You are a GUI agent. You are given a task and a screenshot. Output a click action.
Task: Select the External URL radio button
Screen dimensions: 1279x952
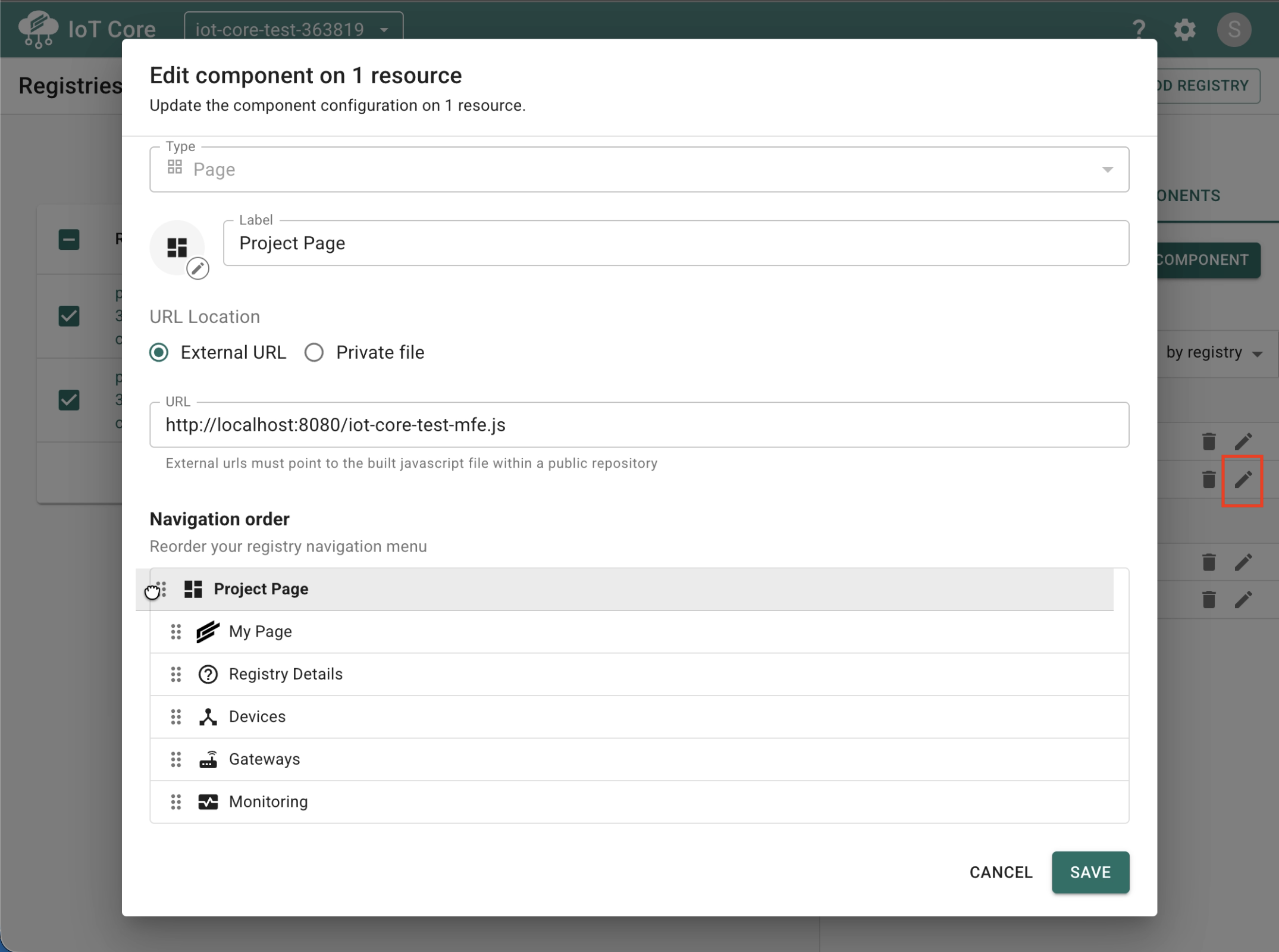coord(159,352)
